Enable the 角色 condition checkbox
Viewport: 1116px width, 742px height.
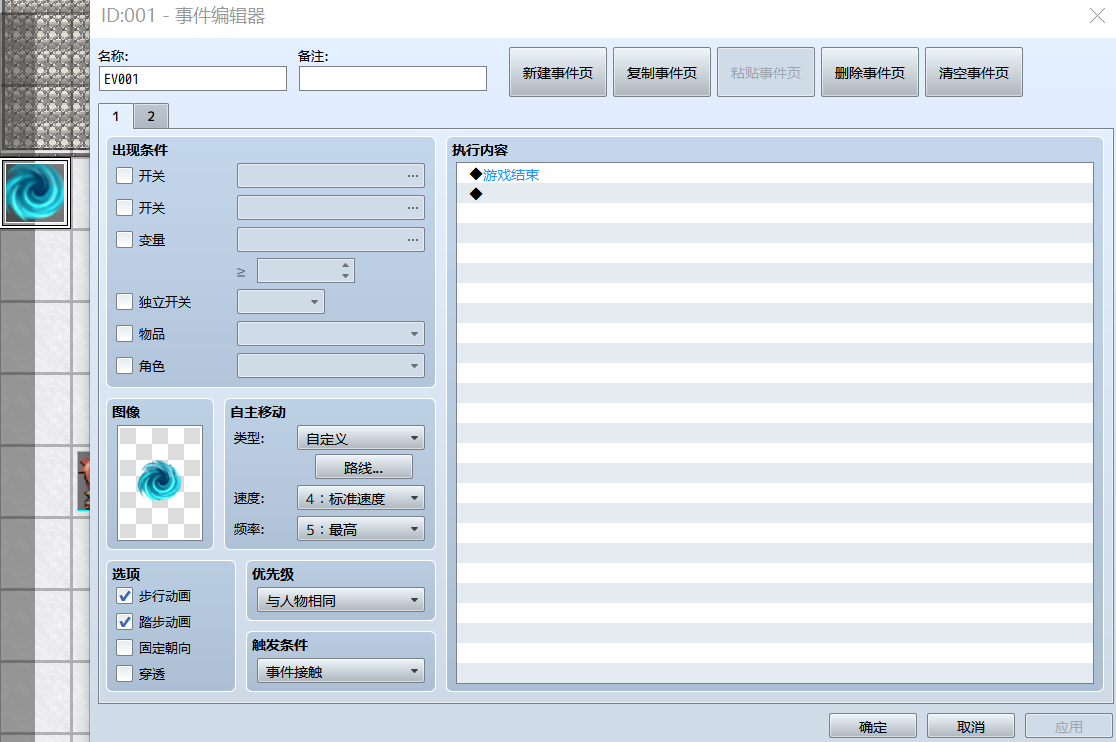[x=125, y=366]
